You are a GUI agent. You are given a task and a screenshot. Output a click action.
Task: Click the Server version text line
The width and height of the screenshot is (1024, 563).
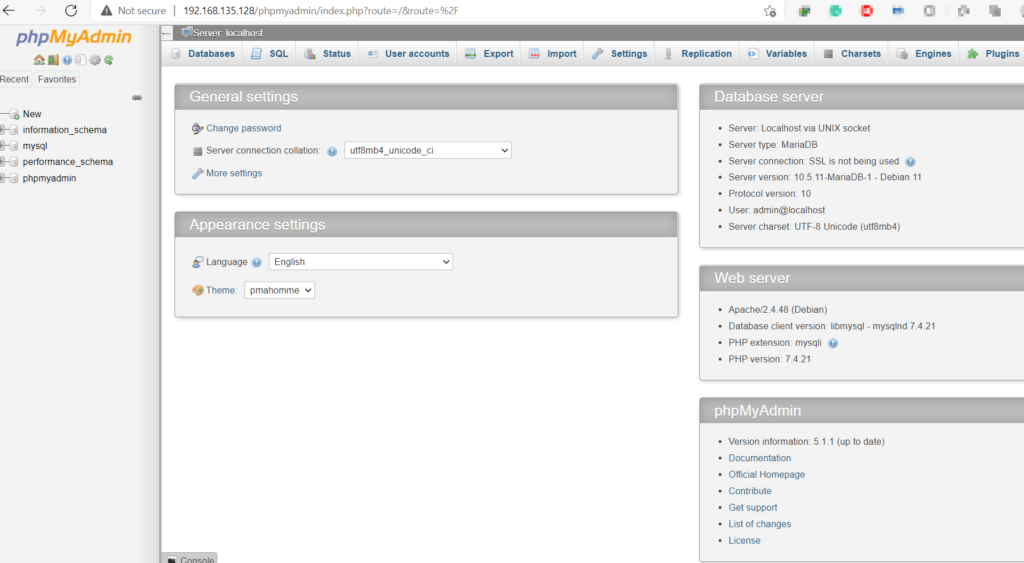click(x=825, y=177)
